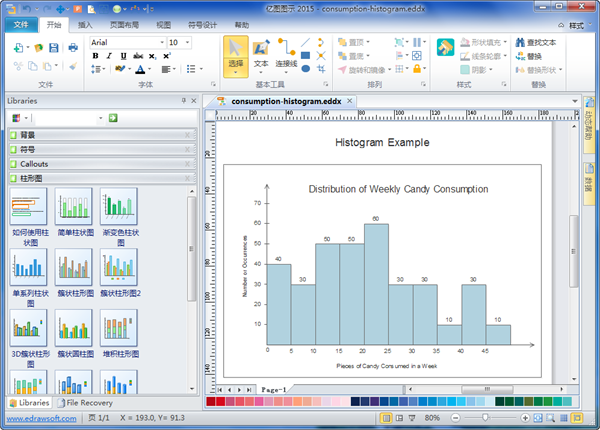
Task: Pick the dark navy color swatch
Action: (355, 401)
